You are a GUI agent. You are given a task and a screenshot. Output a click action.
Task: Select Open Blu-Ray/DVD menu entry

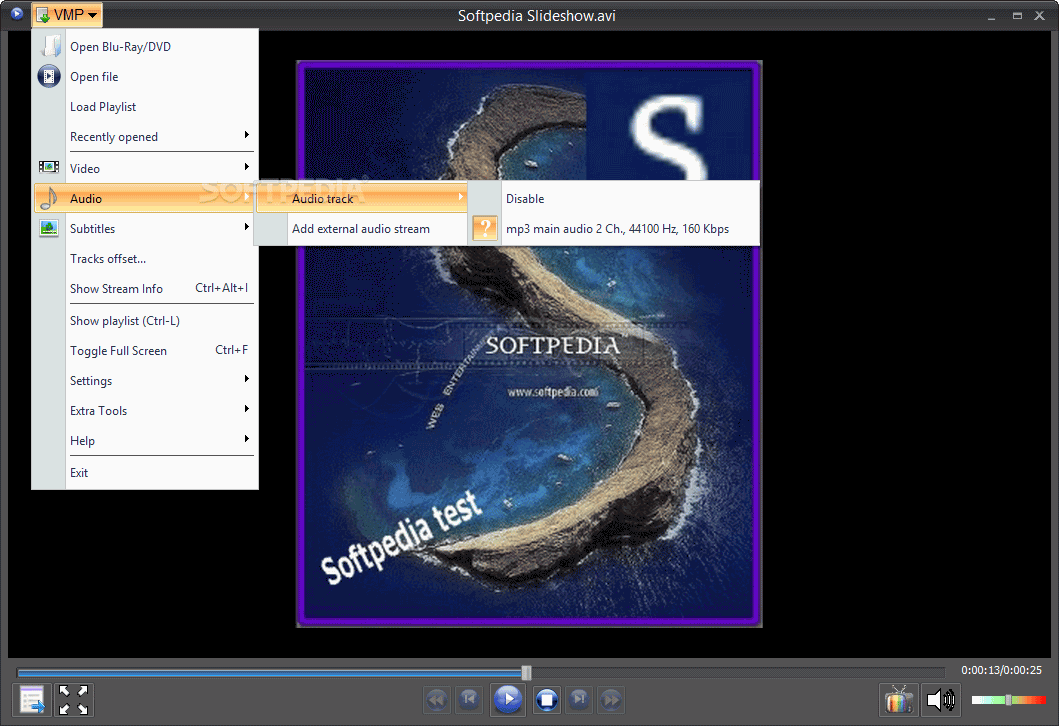coord(145,47)
